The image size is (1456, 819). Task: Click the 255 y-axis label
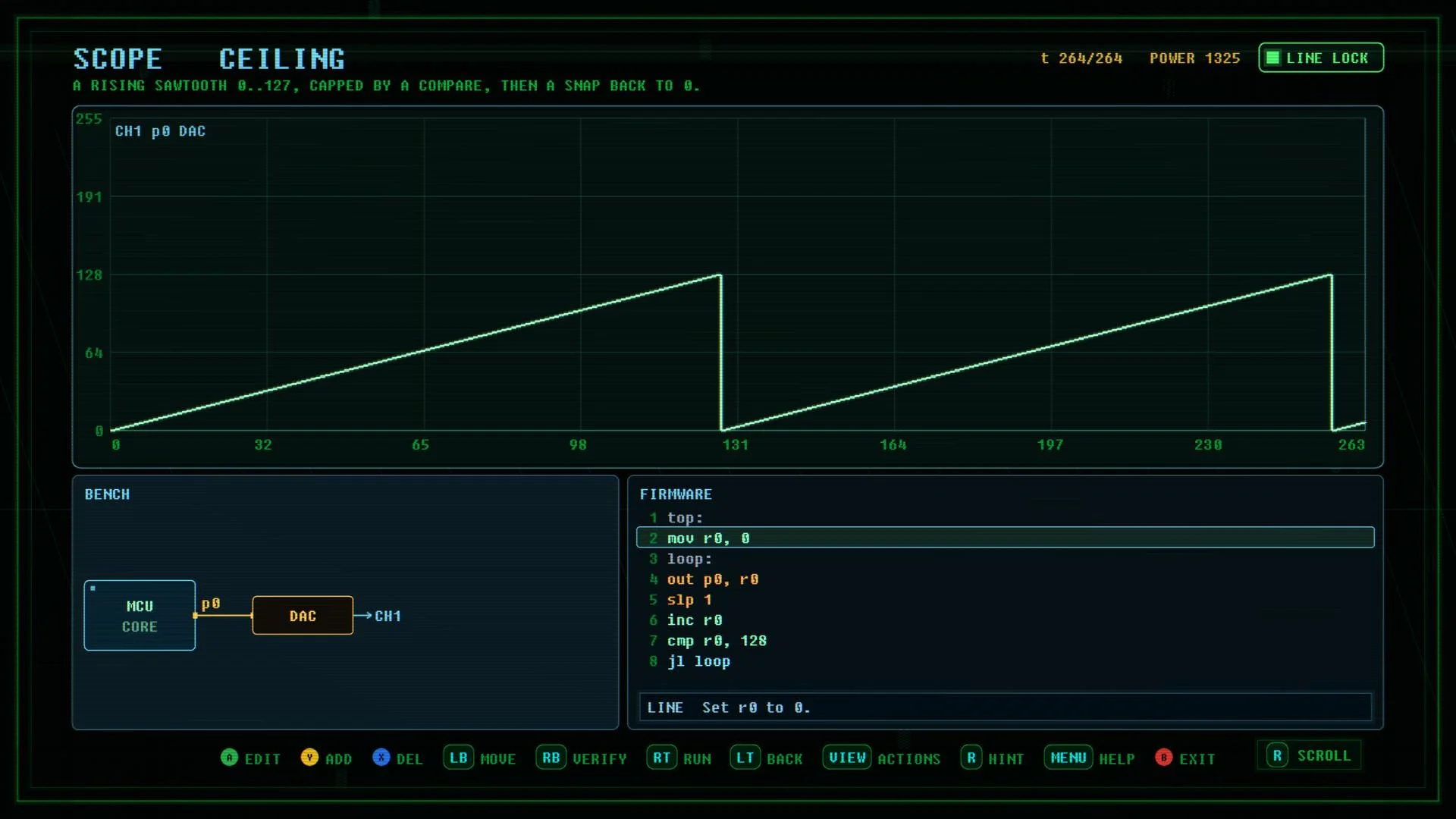click(x=89, y=119)
